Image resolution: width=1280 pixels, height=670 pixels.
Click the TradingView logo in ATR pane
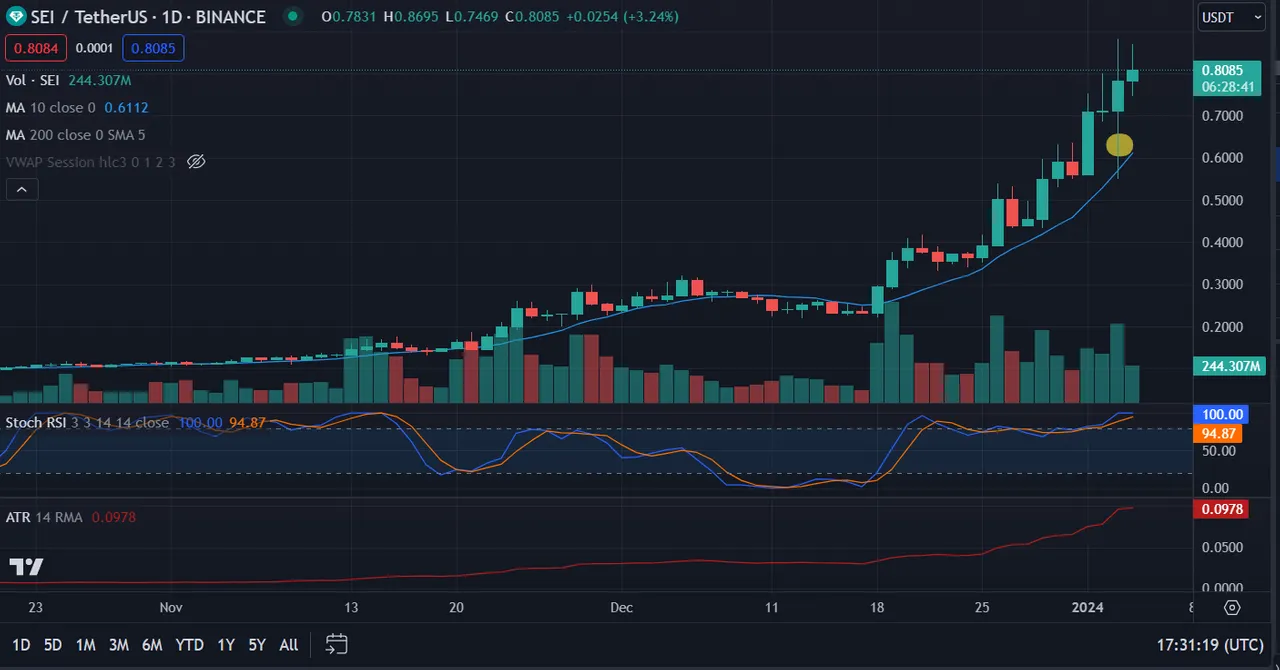[26, 567]
